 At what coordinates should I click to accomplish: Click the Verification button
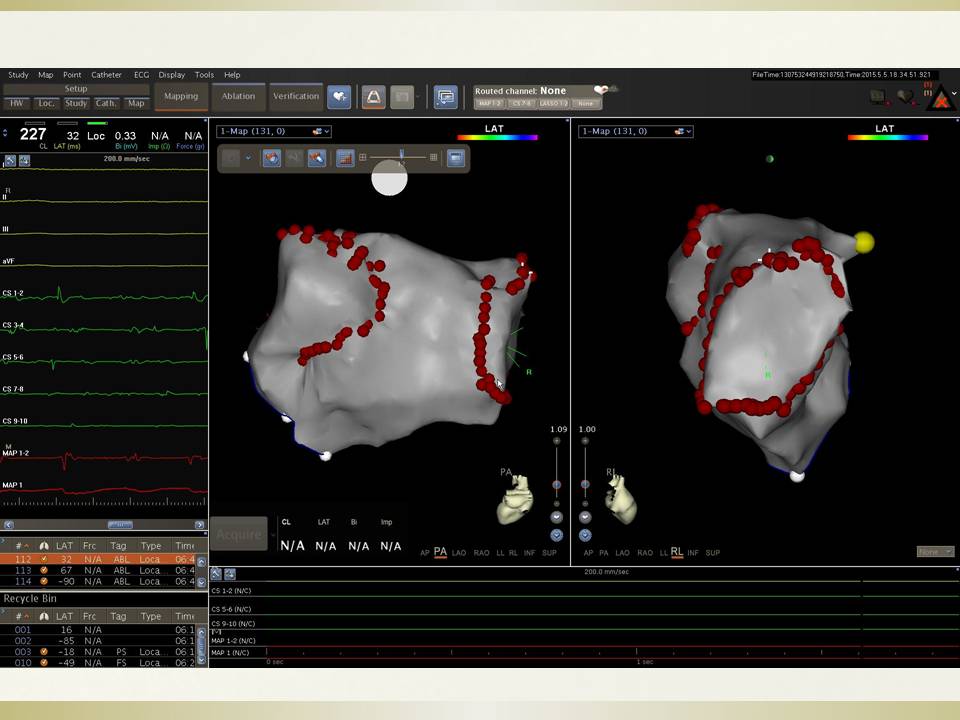pos(296,97)
